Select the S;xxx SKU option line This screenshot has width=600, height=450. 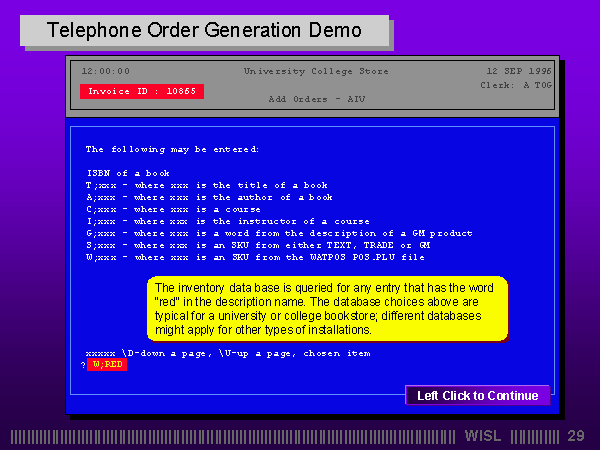click(x=258, y=245)
